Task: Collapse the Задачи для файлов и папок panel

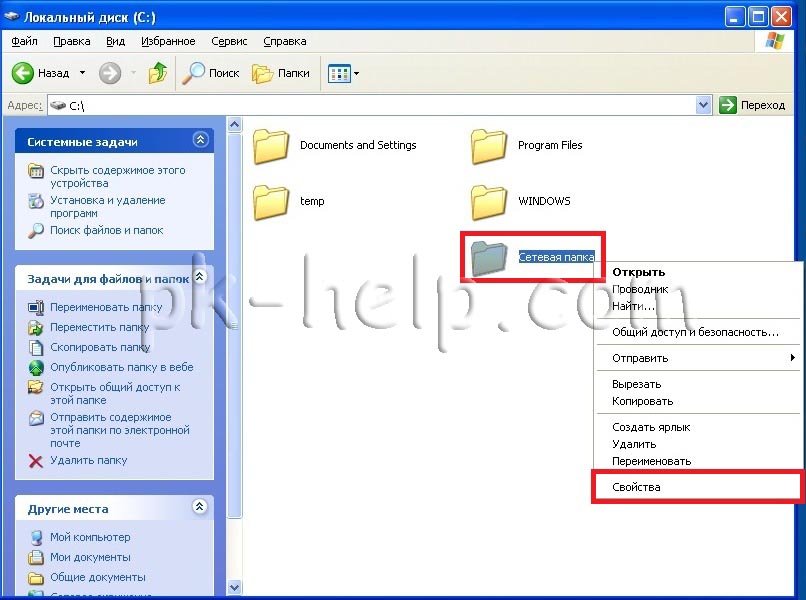Action: coord(200,277)
